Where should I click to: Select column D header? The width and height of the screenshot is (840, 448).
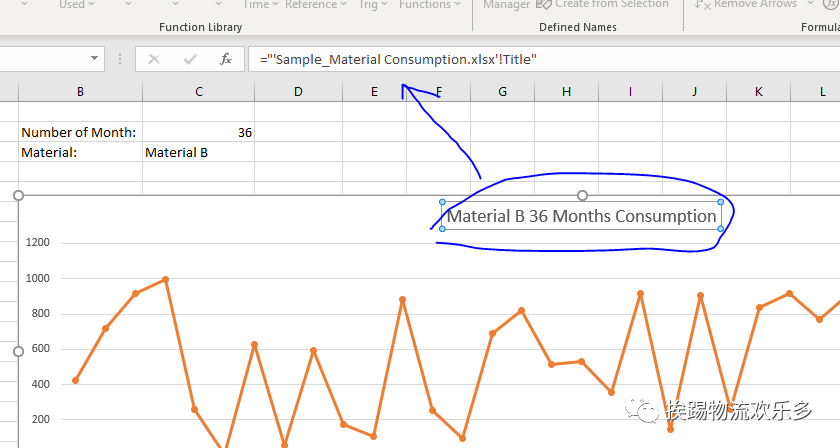click(298, 92)
